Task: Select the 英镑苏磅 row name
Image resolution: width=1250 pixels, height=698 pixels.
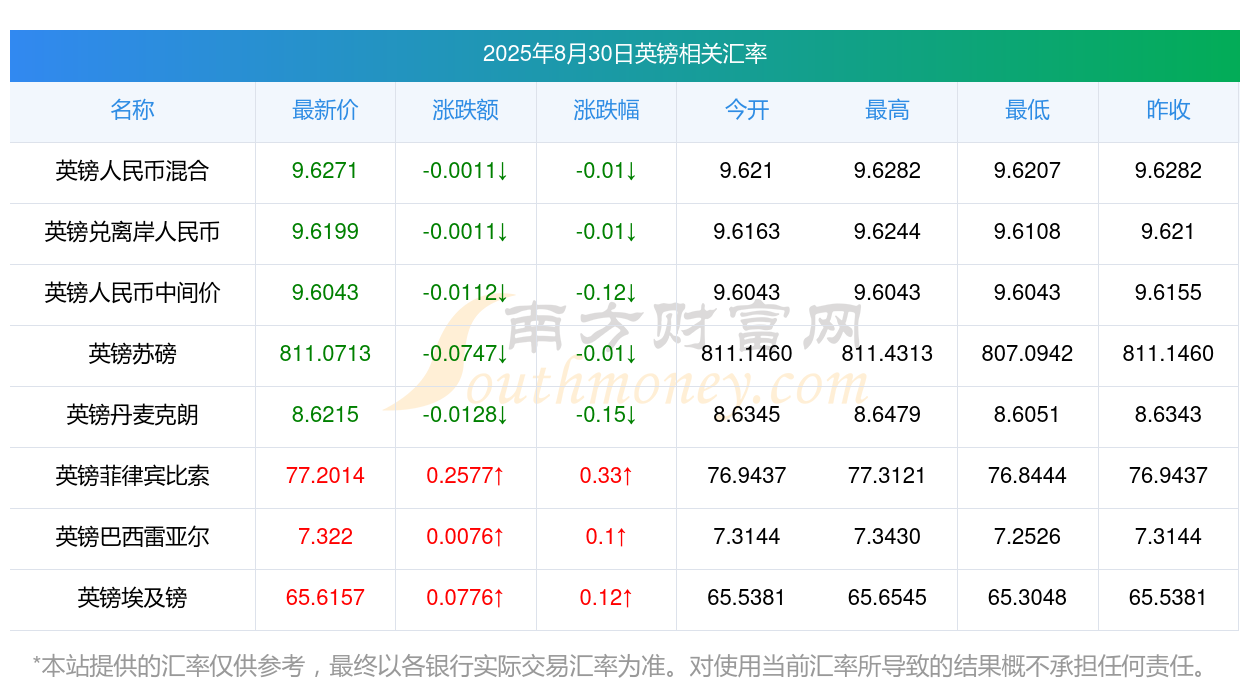Action: pos(132,354)
